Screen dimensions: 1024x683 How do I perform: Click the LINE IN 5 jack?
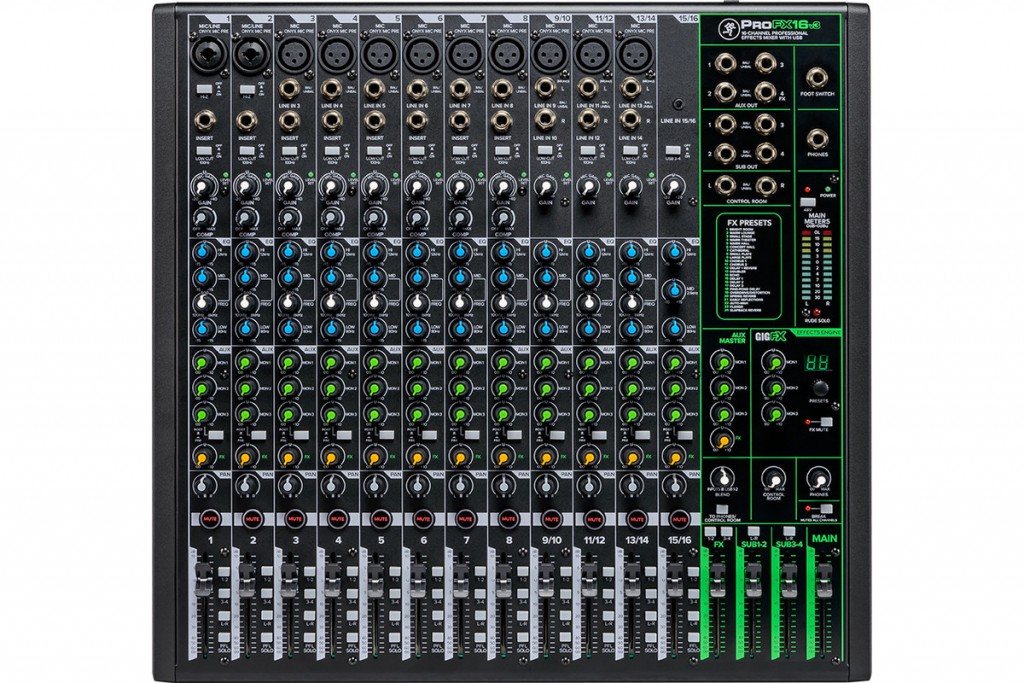375,88
